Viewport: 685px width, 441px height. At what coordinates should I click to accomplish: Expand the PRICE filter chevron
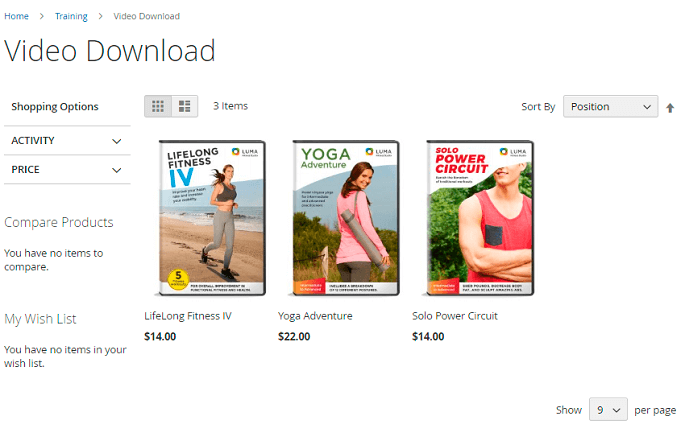pyautogui.click(x=117, y=170)
